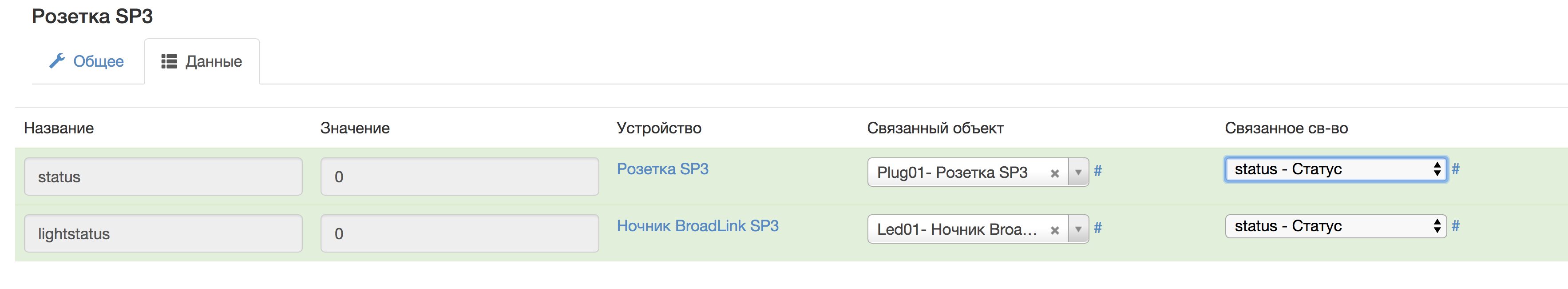Click the # icon next to Plug01 object

[x=1099, y=171]
